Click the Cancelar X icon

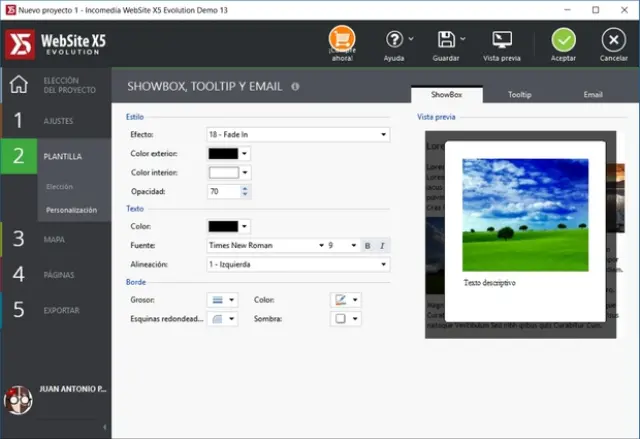coord(613,40)
